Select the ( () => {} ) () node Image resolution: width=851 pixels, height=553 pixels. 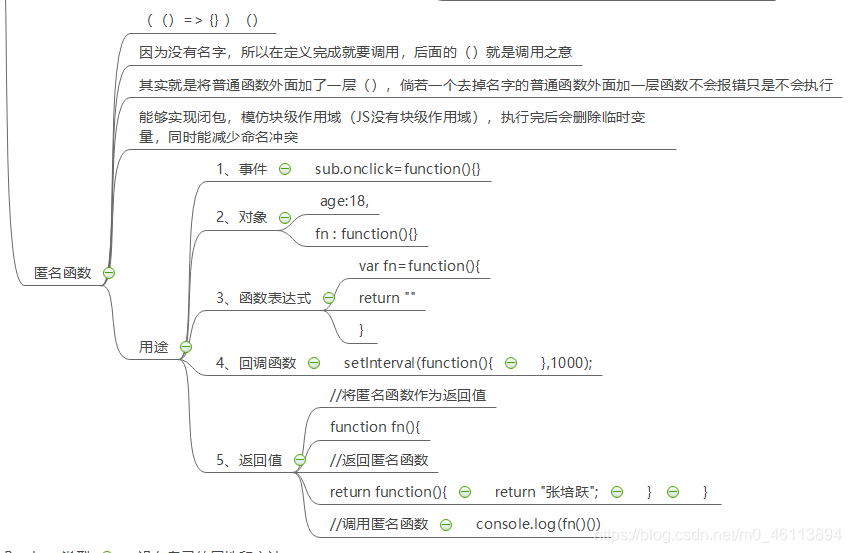click(202, 20)
